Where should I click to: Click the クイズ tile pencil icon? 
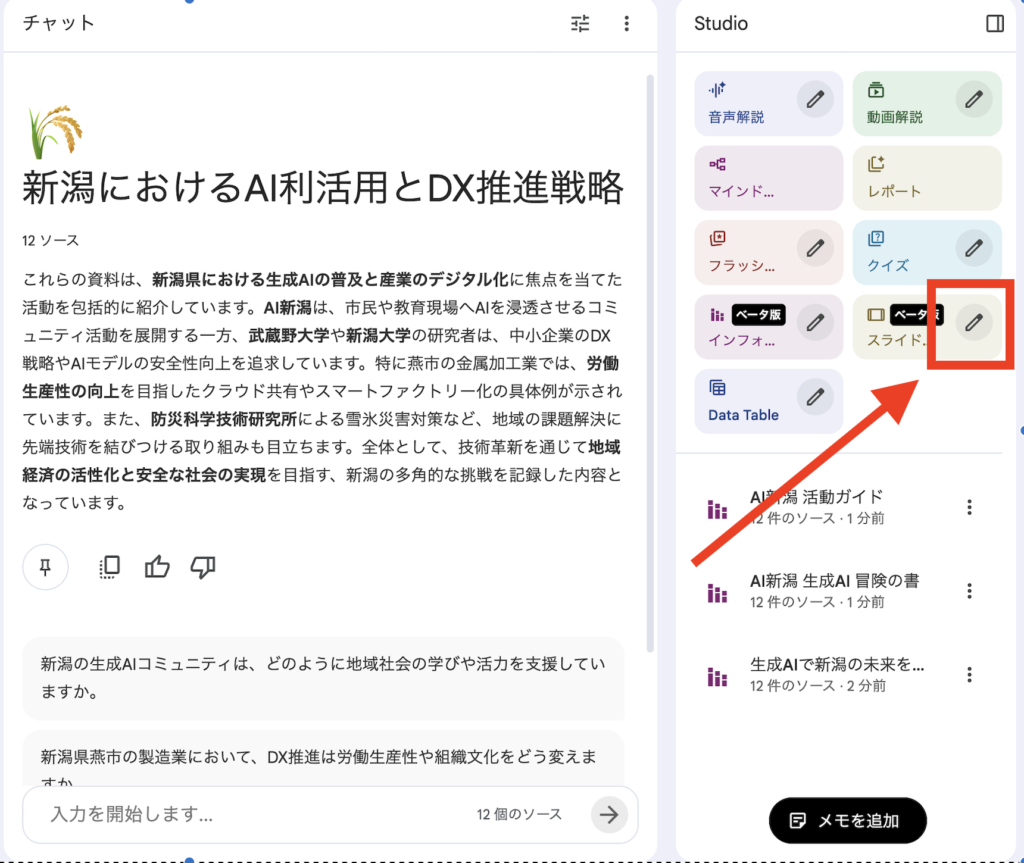(974, 247)
